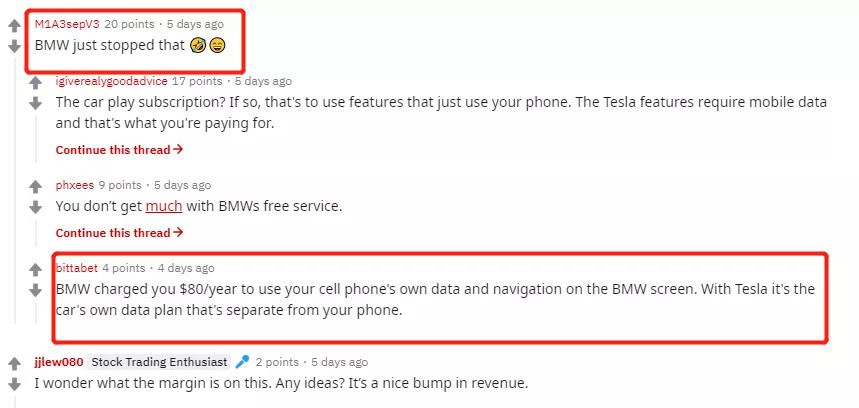The height and width of the screenshot is (408, 859).
Task: Downvote M1A3sepV3's comment
Action: point(14,46)
